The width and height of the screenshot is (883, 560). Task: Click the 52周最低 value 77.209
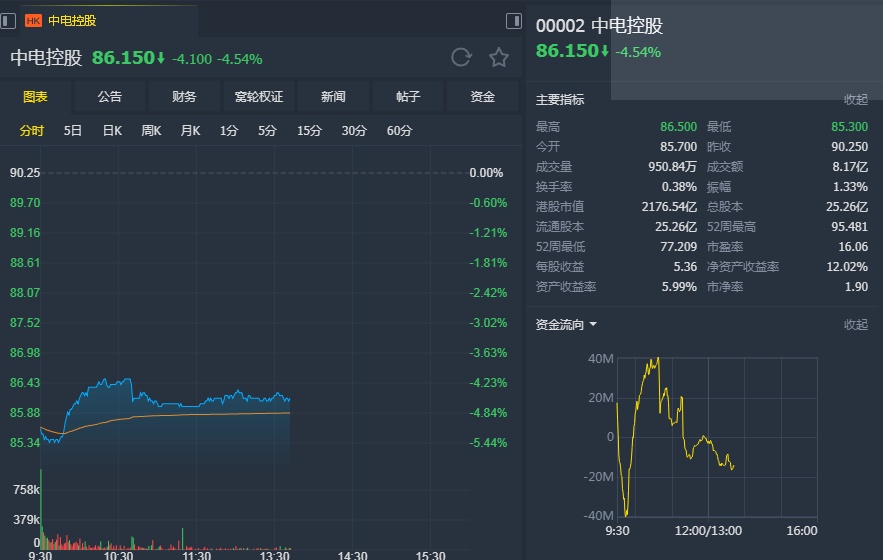coord(678,247)
